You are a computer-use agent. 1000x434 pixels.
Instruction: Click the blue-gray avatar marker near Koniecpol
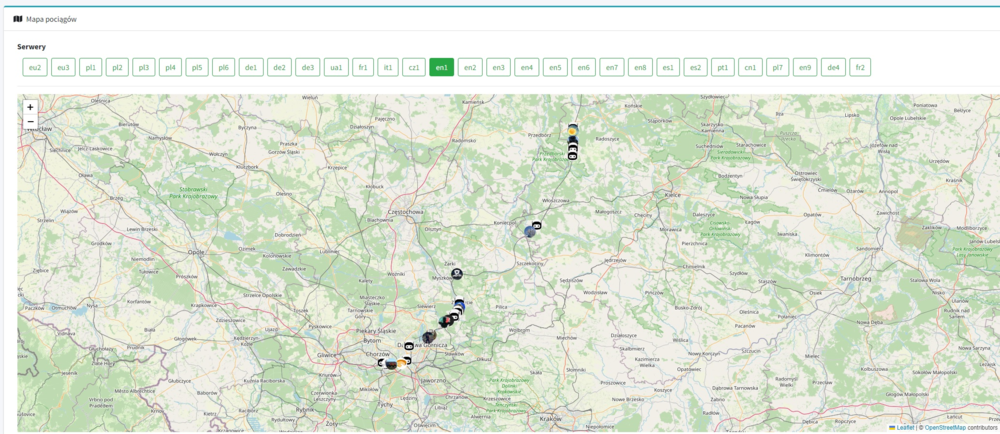click(529, 232)
